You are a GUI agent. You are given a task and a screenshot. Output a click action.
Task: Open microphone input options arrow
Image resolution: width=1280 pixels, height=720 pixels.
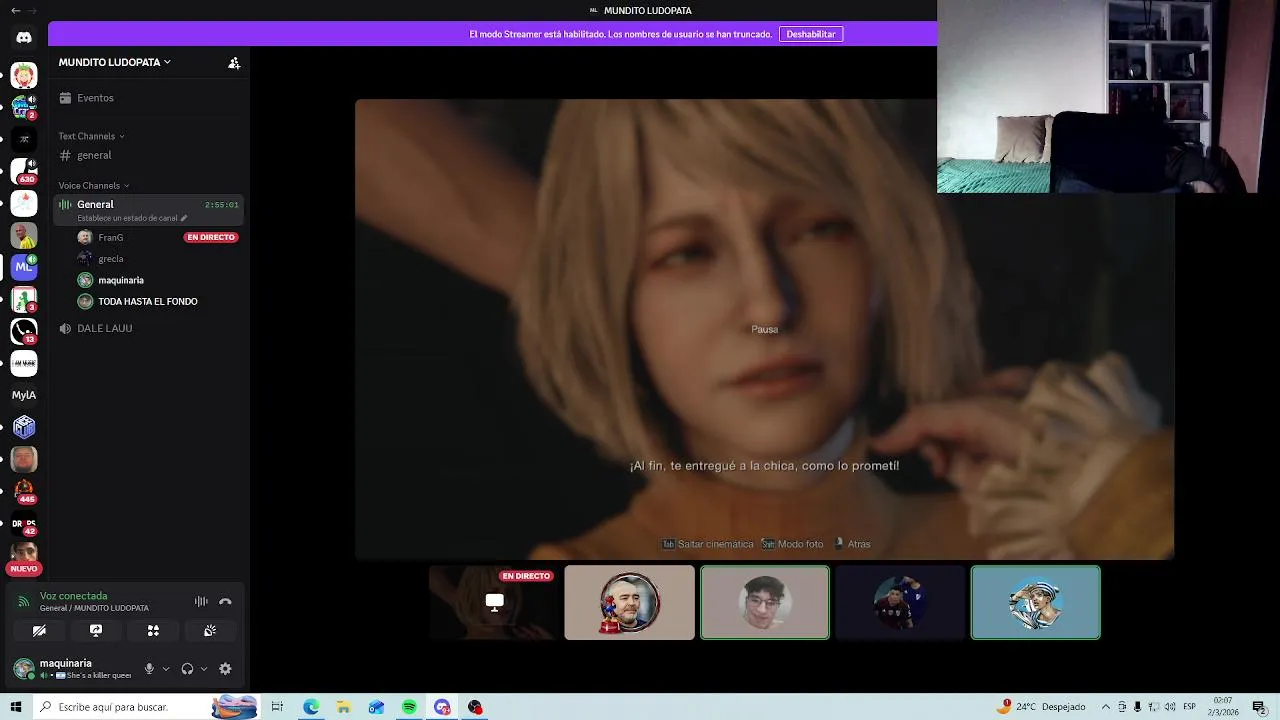click(x=166, y=669)
